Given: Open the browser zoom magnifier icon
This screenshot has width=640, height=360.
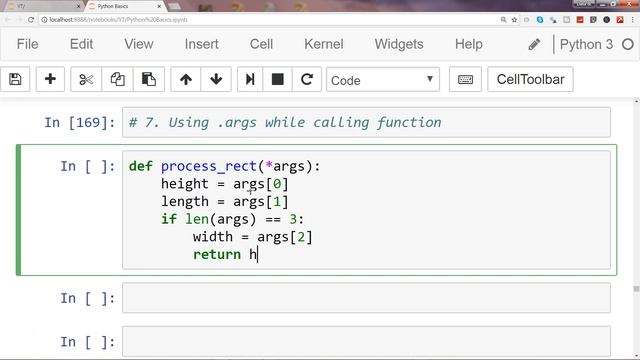Looking at the screenshot, I should coord(504,20).
